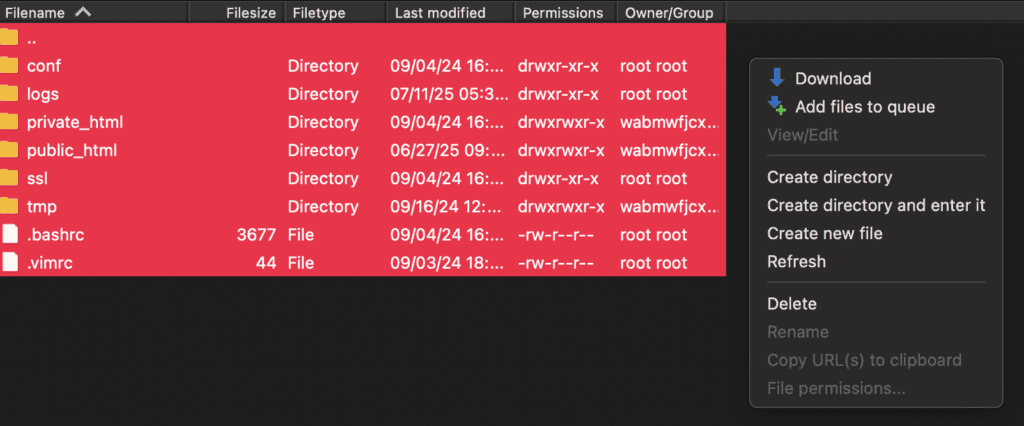This screenshot has height=426, width=1024.
Task: Select the private_html filename
Action: click(74, 122)
